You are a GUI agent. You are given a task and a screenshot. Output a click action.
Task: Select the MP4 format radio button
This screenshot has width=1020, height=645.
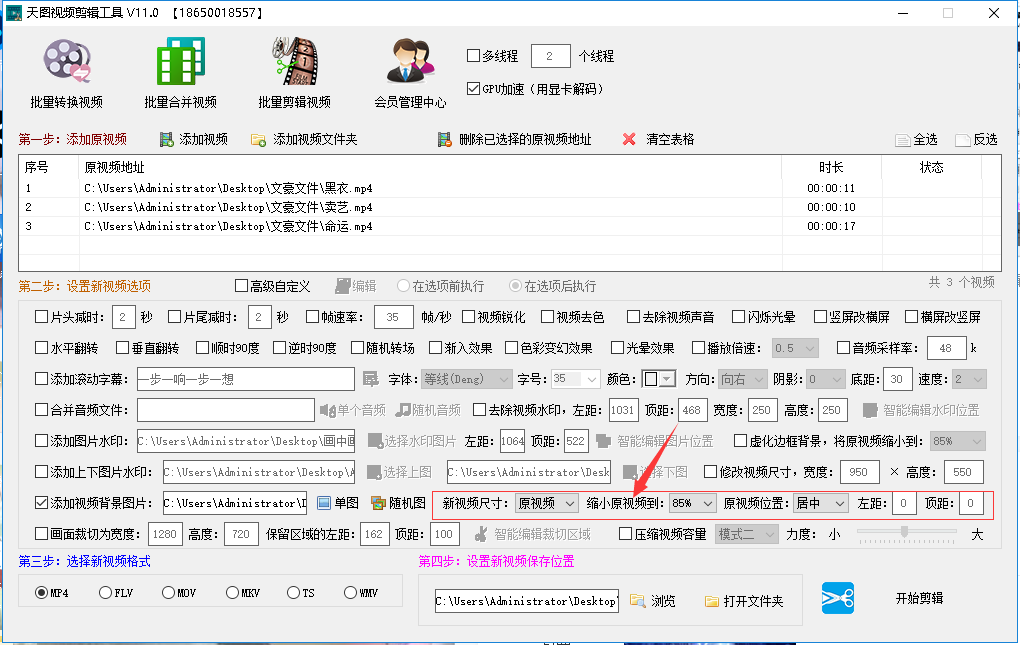pos(42,592)
